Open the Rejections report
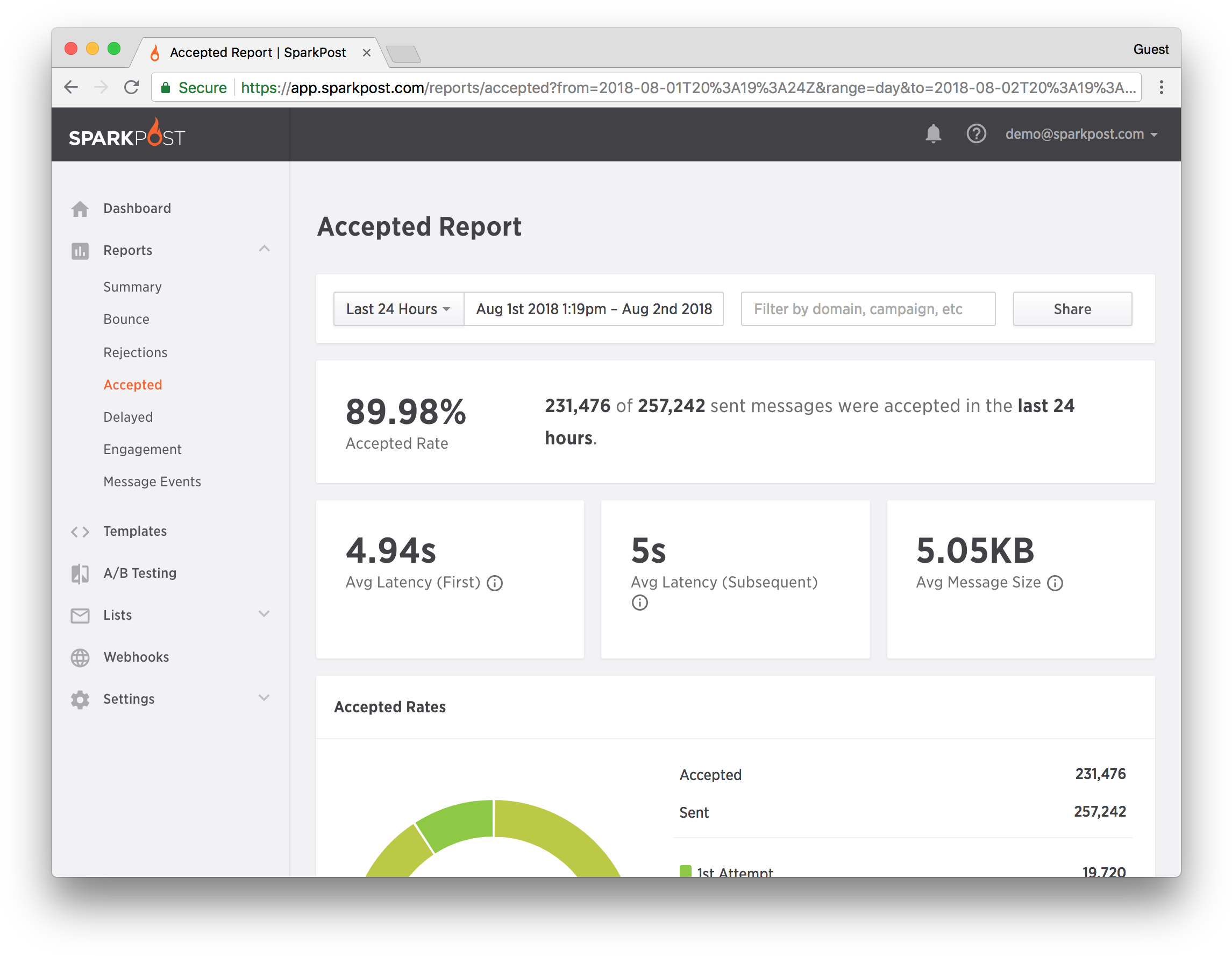The height and width of the screenshot is (956, 1232). 136,352
